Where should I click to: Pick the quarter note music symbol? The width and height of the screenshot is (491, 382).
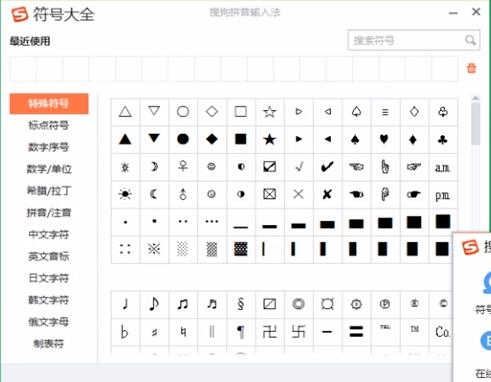(x=125, y=304)
